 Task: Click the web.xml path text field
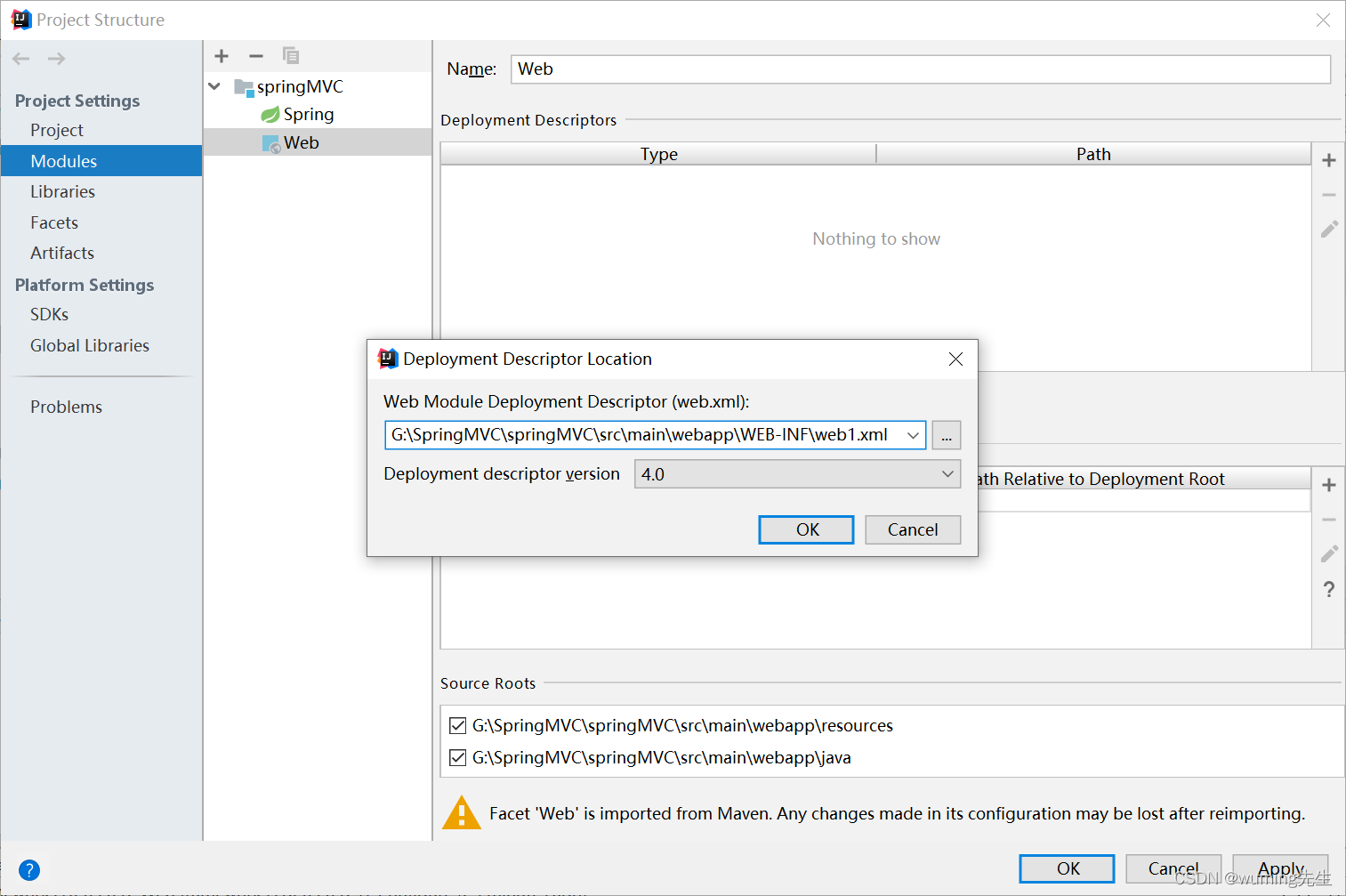[x=643, y=435]
